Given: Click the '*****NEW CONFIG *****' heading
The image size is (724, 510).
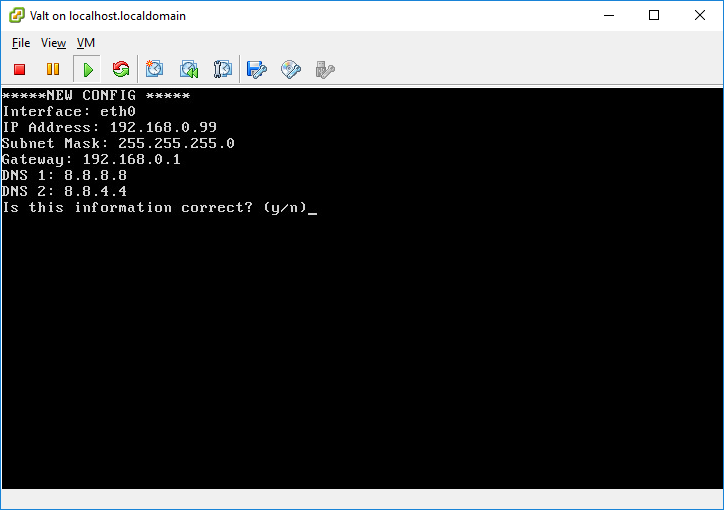Looking at the screenshot, I should pyautogui.click(x=96, y=96).
